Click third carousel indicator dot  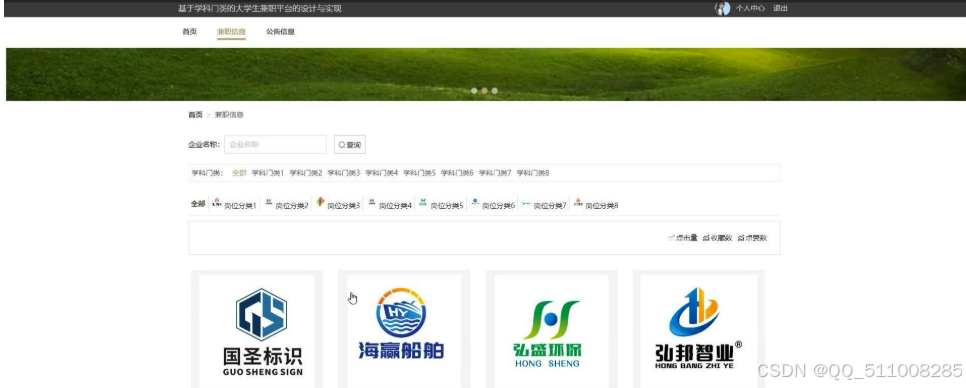[494, 91]
